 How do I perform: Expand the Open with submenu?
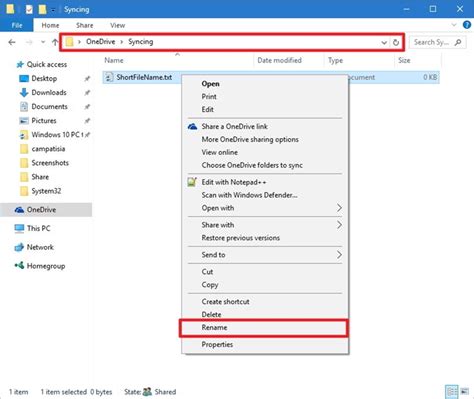pos(265,208)
